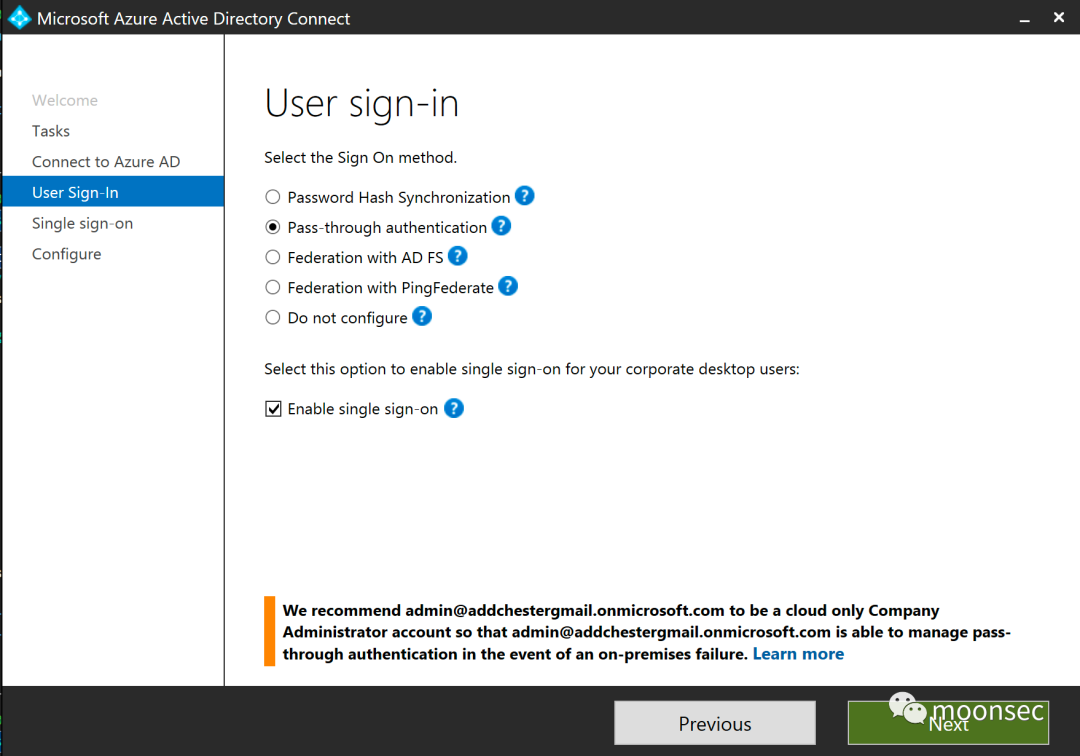The image size is (1080, 756).
Task: Go to the Welcome step
Action: (65, 101)
